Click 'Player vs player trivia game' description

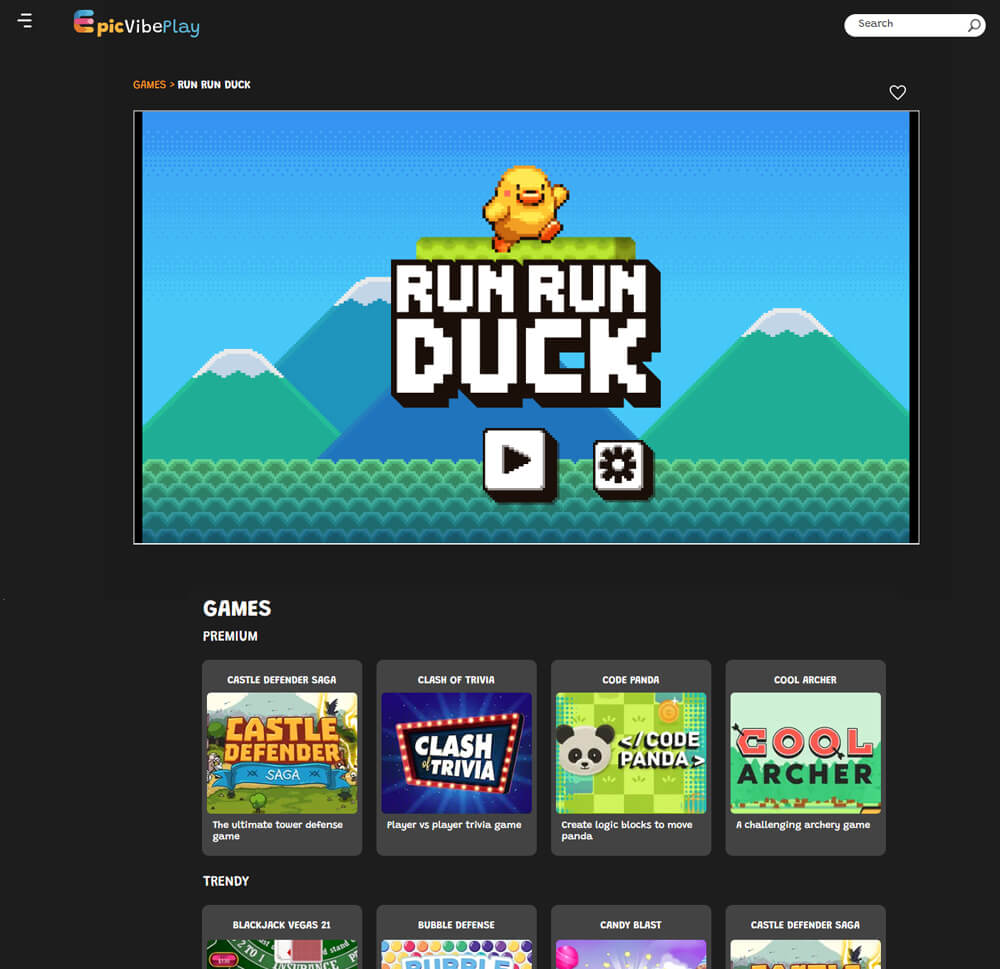tap(454, 825)
